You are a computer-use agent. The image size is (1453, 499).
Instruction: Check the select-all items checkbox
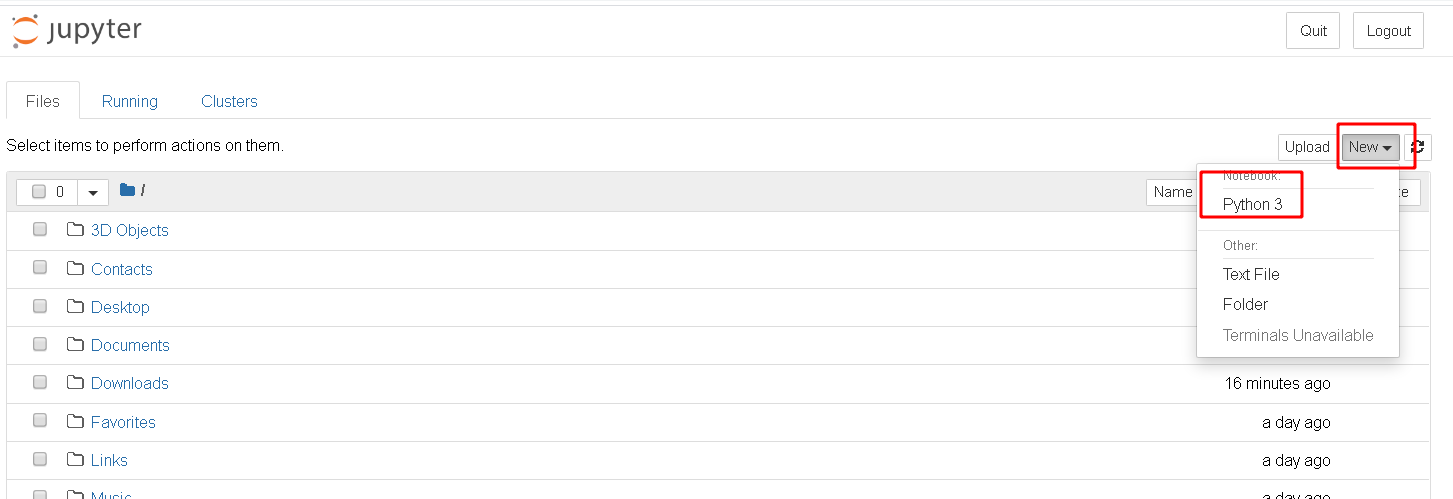click(x=39, y=192)
